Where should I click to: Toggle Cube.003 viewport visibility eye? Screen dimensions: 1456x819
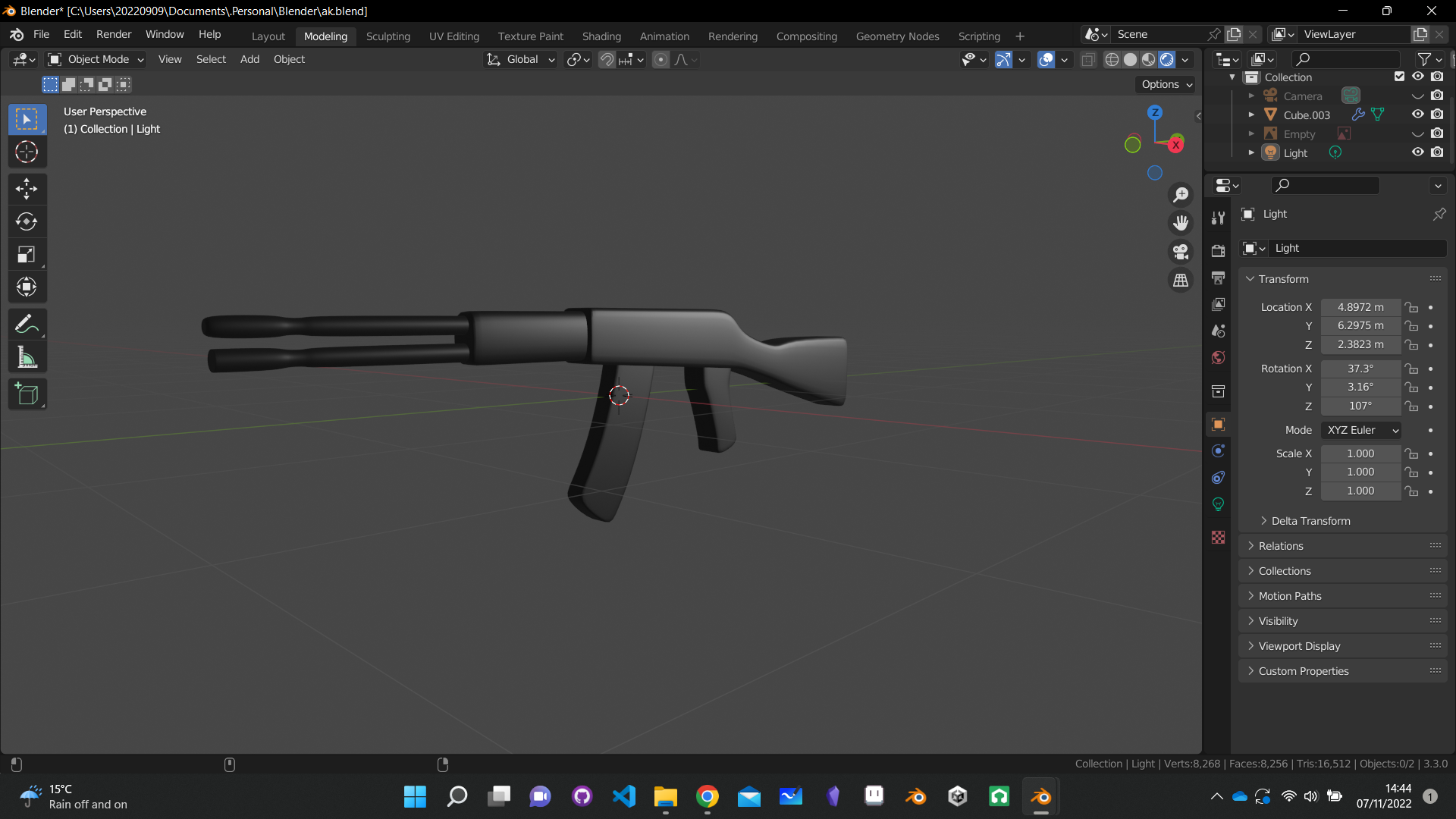1417,115
